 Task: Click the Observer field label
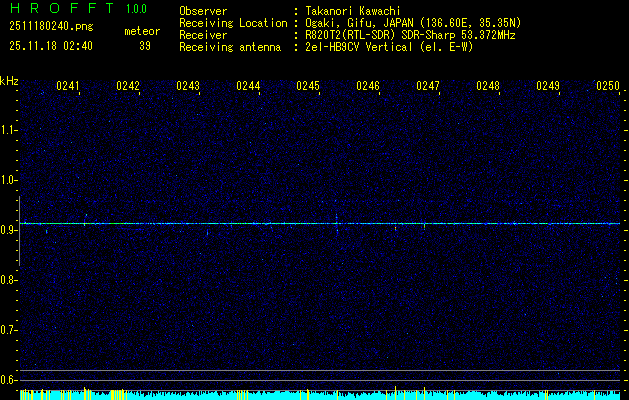(x=203, y=11)
